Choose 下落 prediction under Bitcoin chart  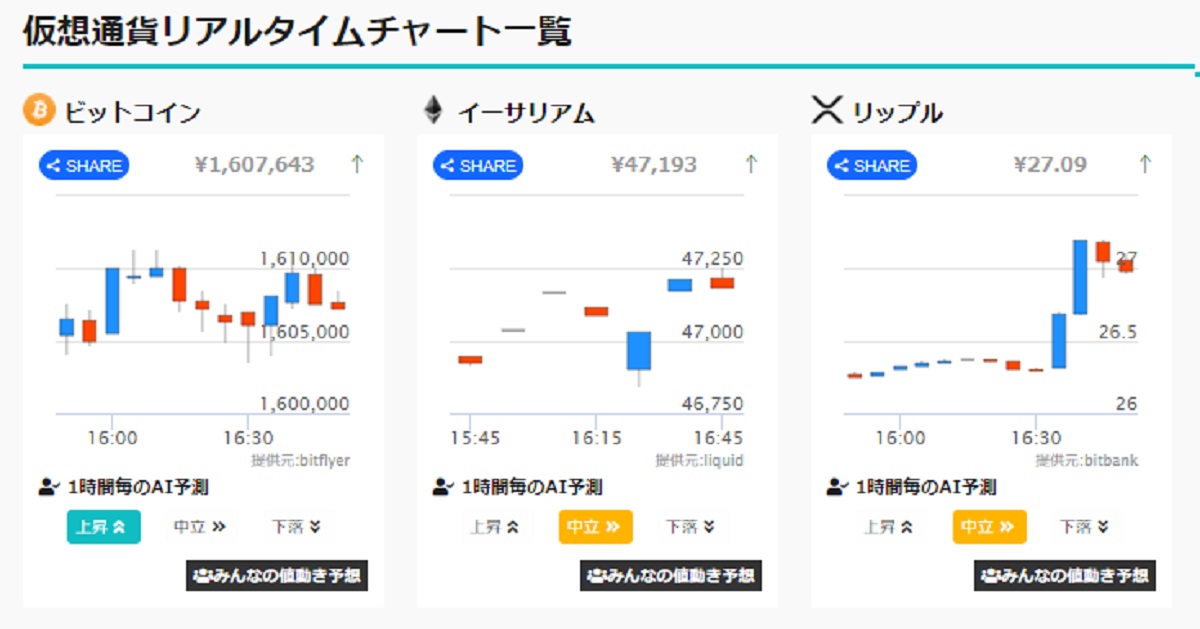[297, 527]
